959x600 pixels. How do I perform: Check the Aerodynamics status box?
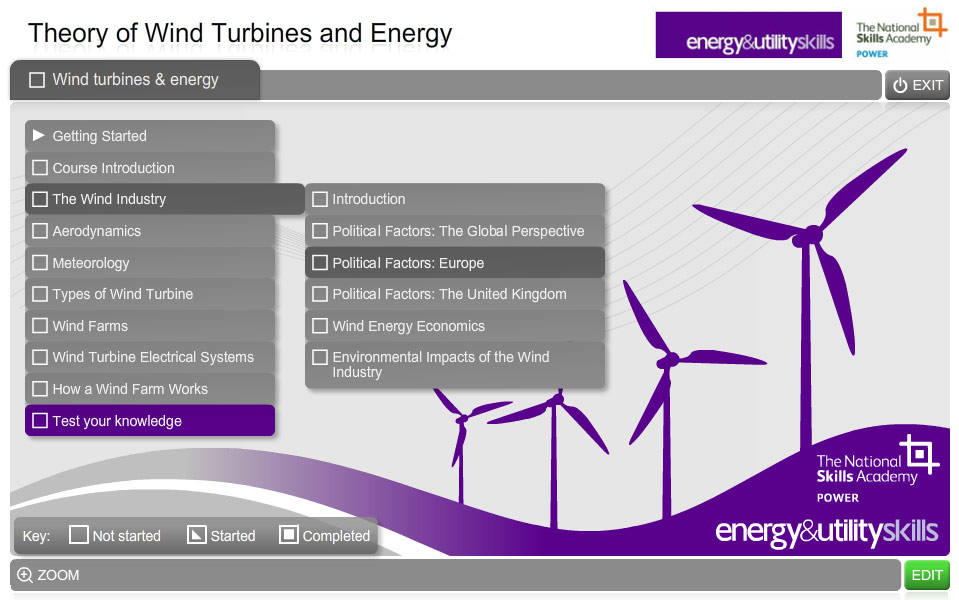coord(40,231)
